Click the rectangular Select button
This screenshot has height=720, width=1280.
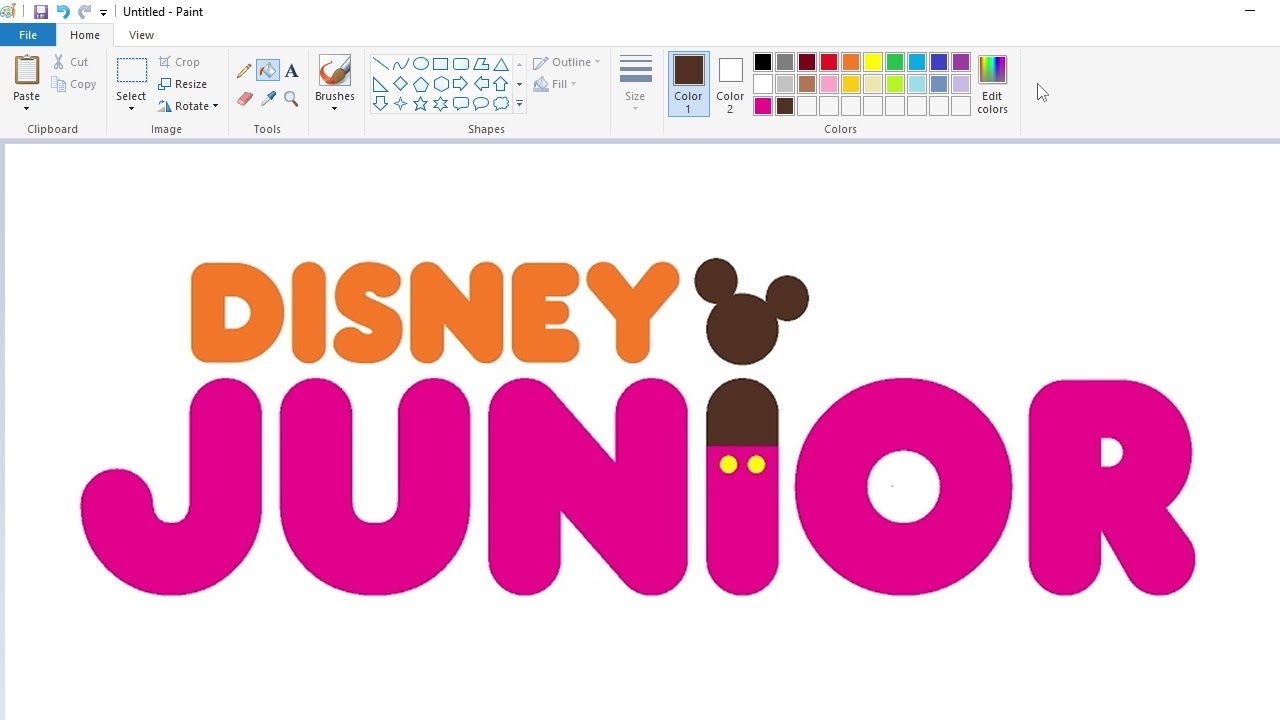pos(131,71)
